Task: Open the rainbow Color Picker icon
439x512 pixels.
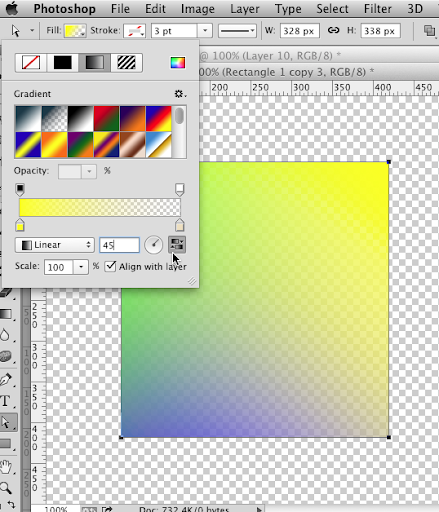Action: point(178,62)
